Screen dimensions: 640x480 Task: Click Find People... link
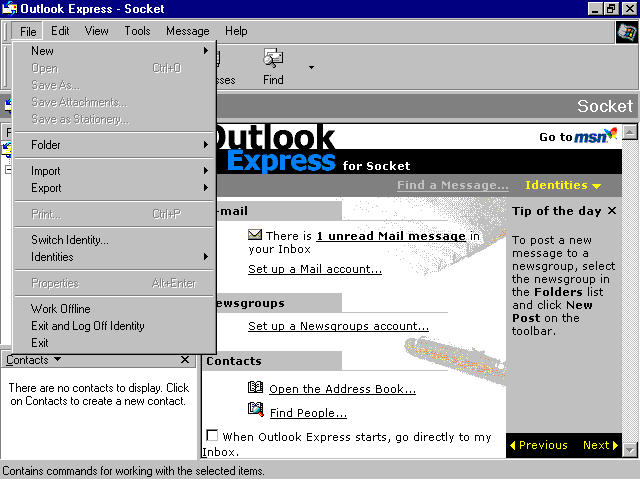click(x=308, y=413)
